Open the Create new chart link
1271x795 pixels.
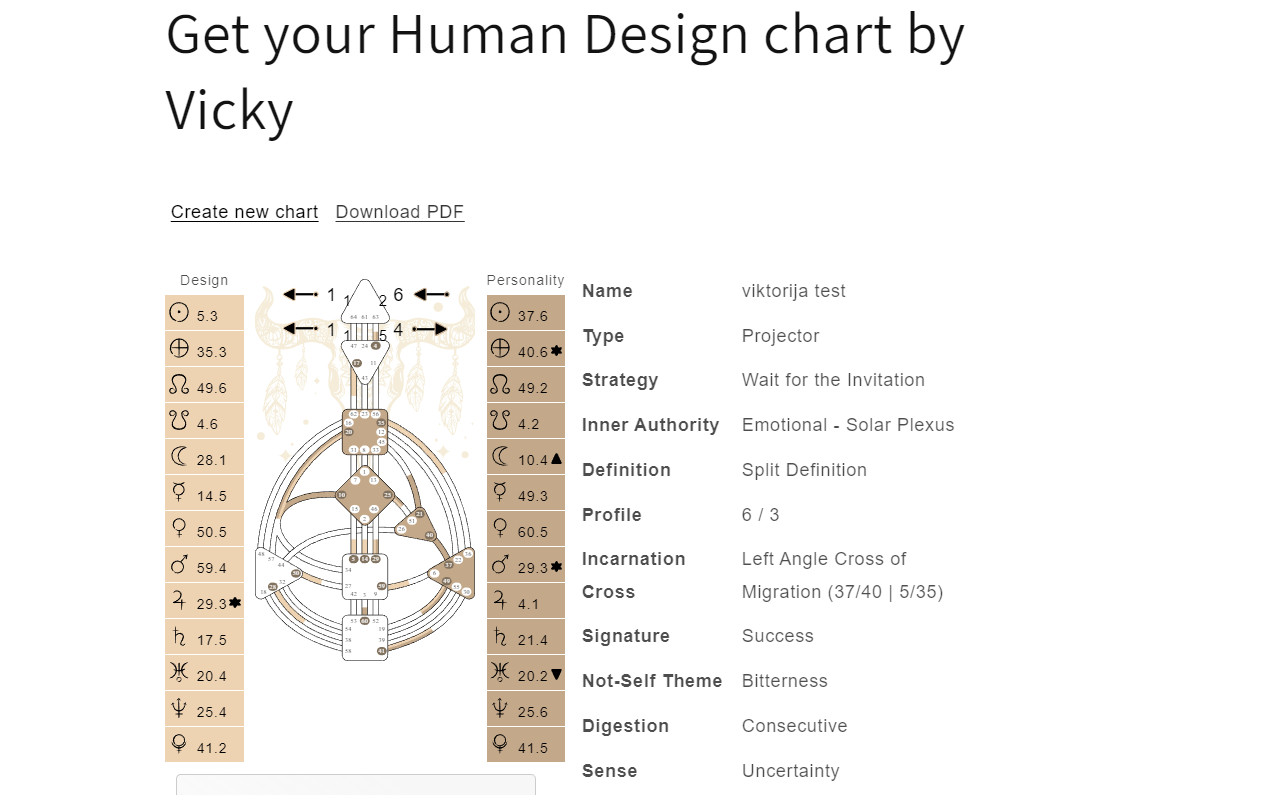point(245,212)
